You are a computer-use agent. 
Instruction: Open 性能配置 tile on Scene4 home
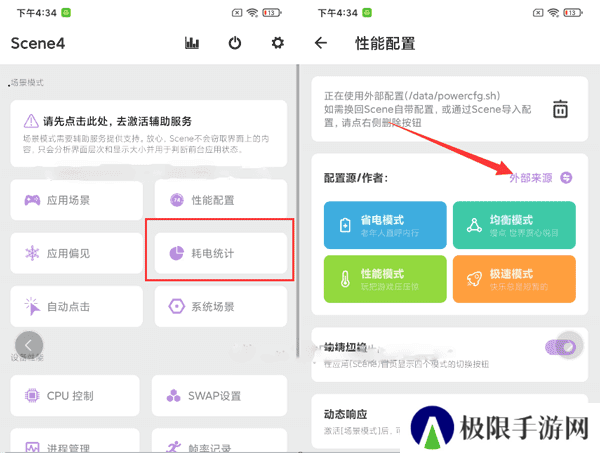[221, 199]
